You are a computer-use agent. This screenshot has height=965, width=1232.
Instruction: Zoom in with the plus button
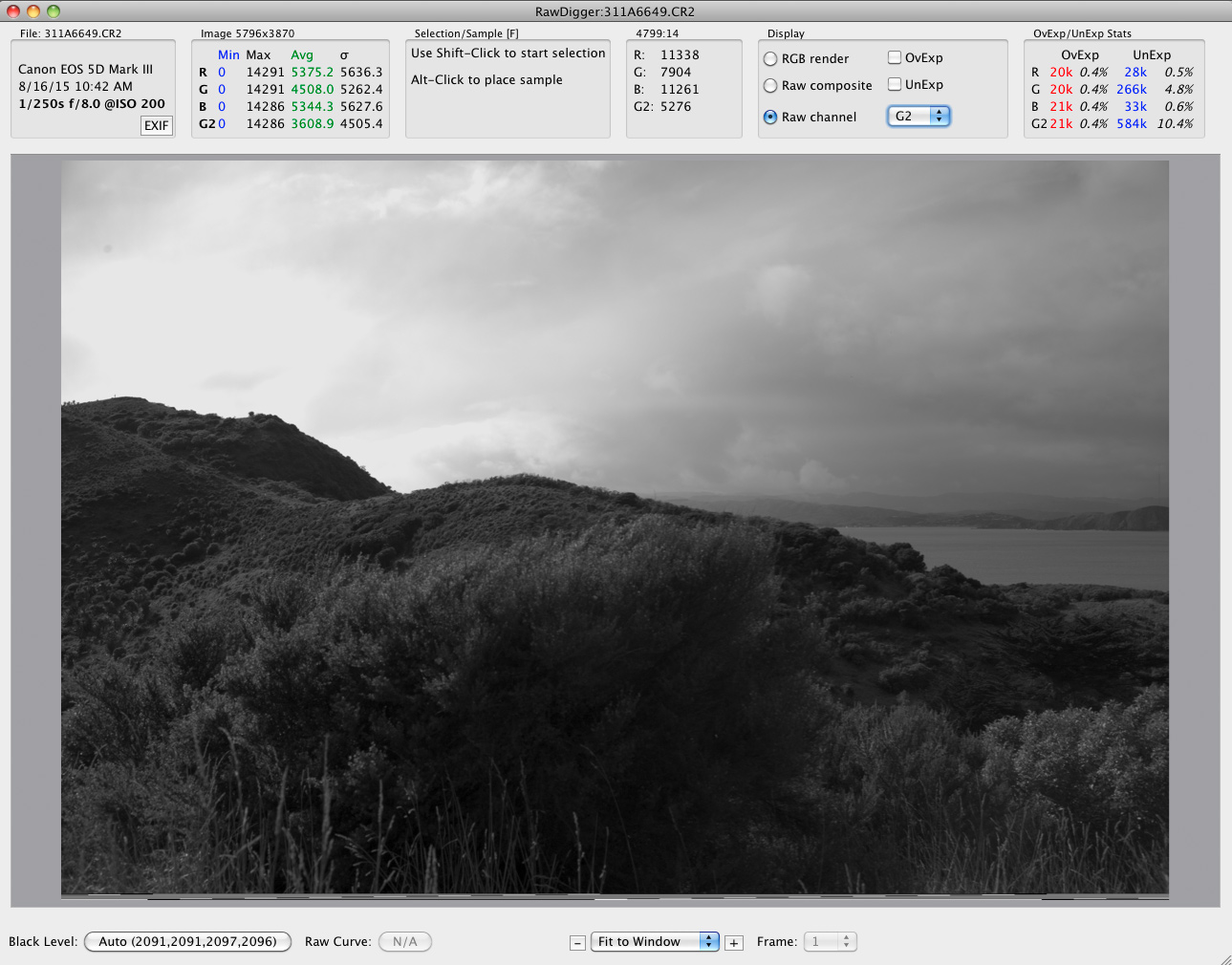click(734, 943)
